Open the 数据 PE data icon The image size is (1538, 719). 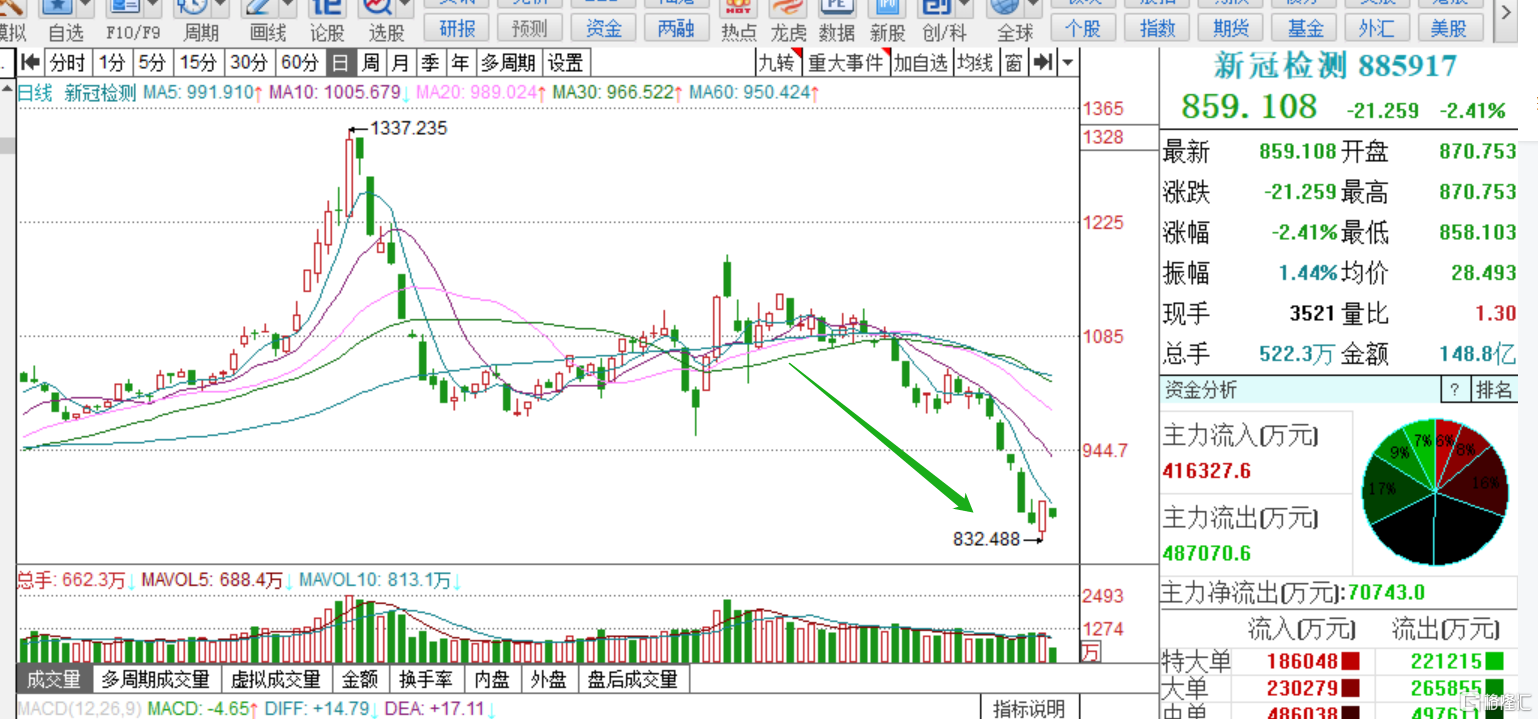pos(836,7)
